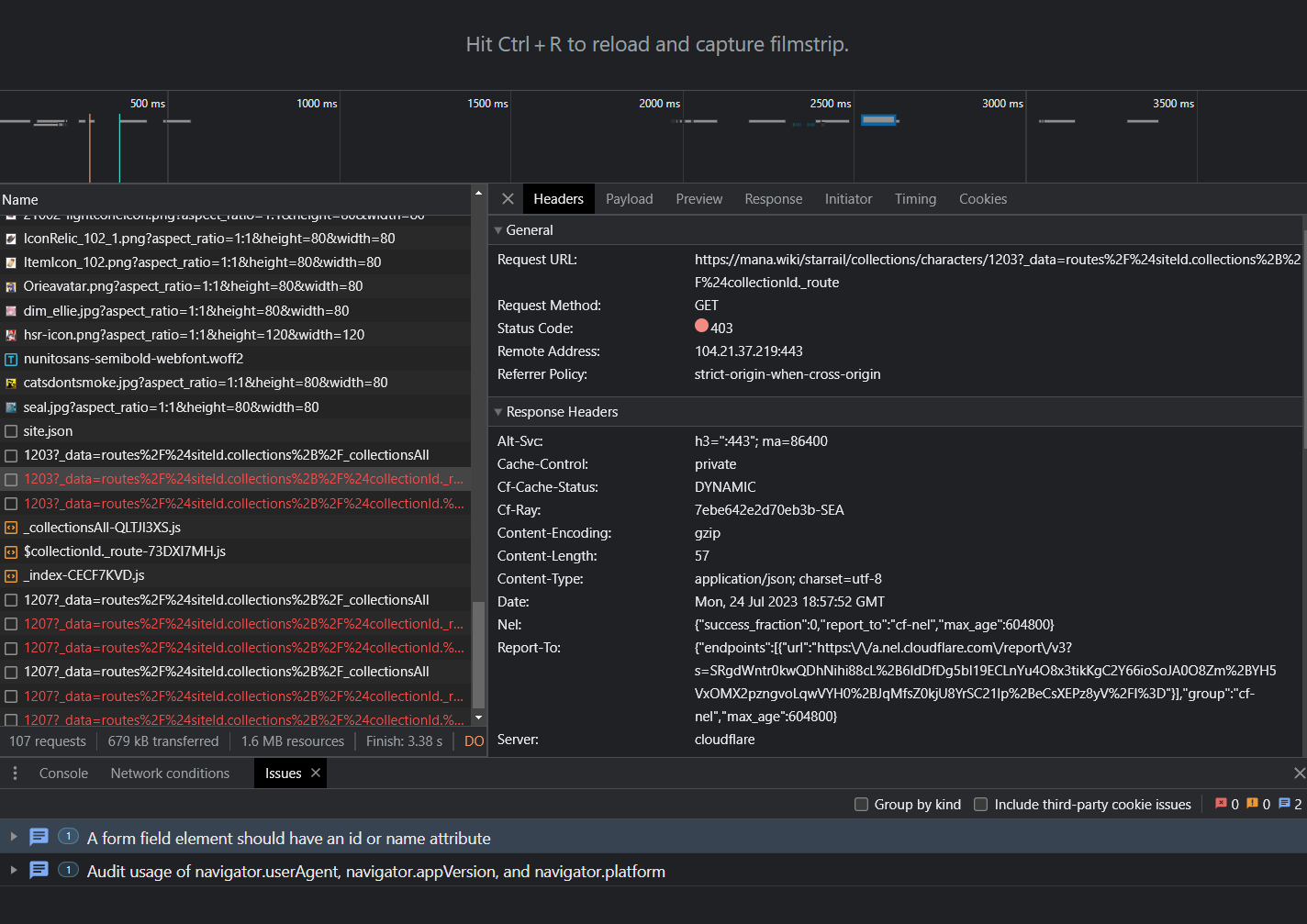Click blue highlighted request bar in overview
The height and width of the screenshot is (924, 1307).
[878, 120]
